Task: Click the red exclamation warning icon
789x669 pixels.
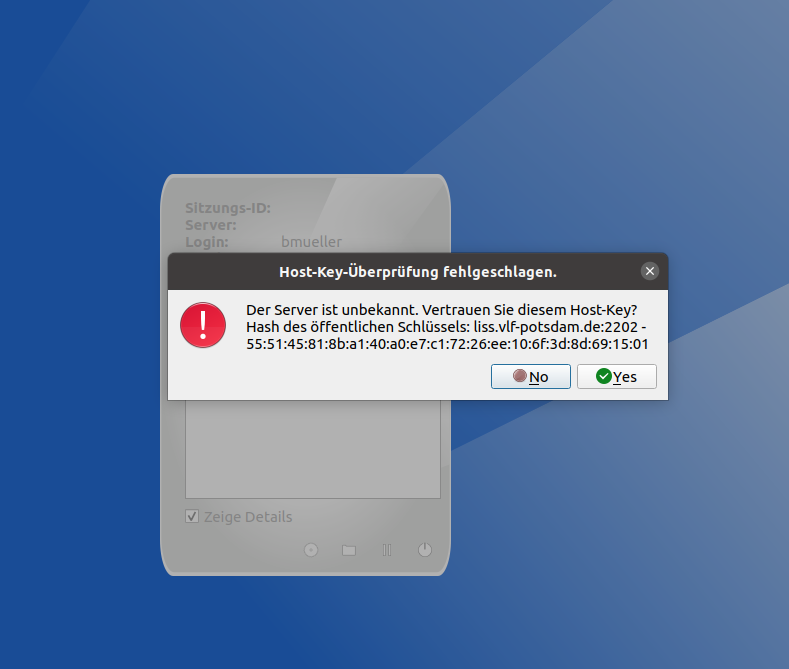Action: (203, 325)
